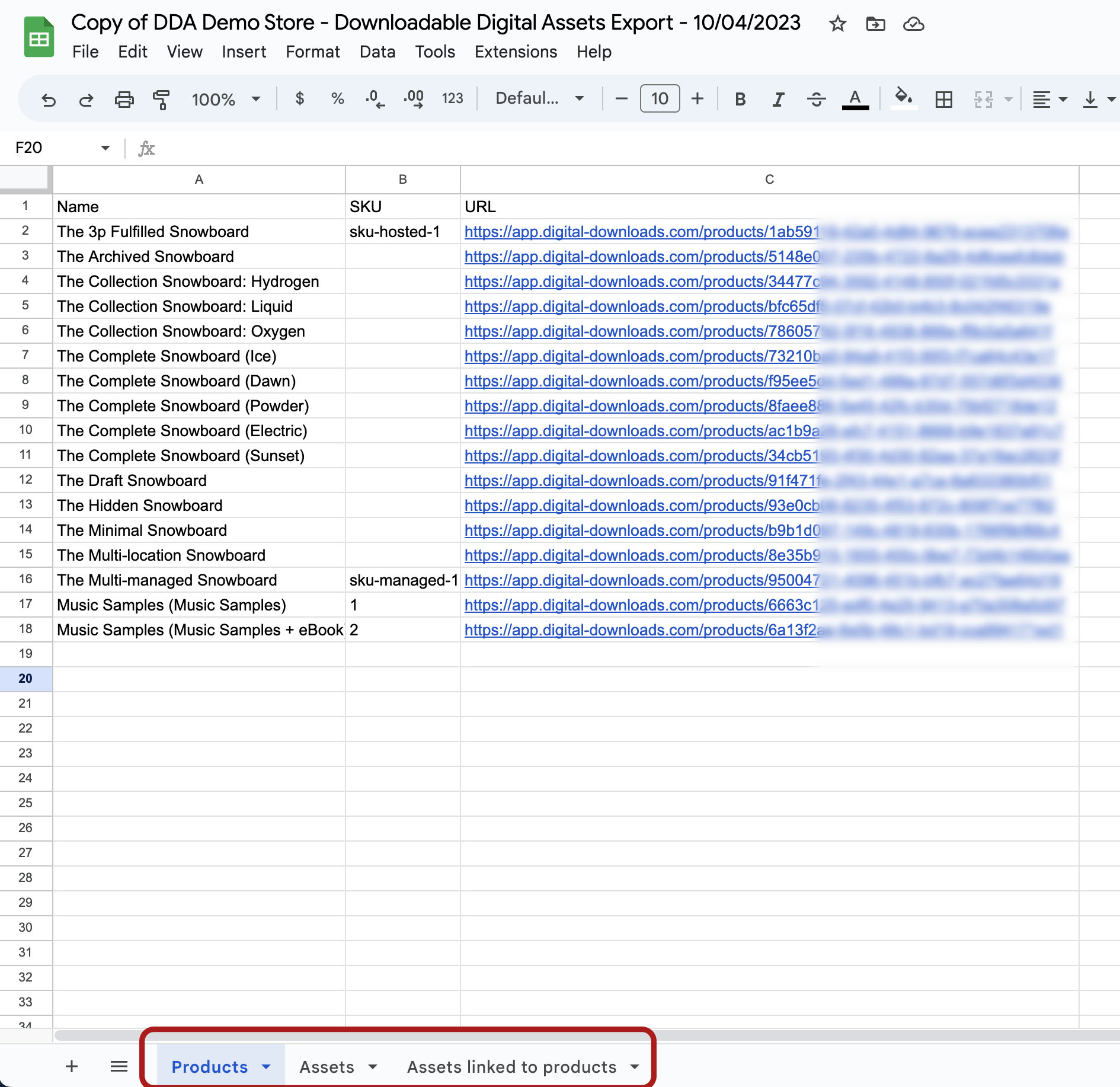Click the font size input field
Screen dimensions: 1120x1087
660,99
